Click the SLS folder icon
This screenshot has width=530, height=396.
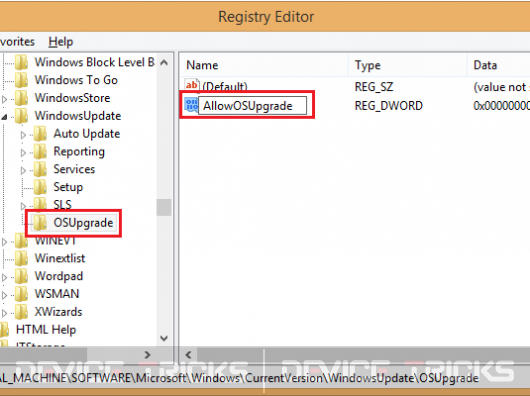pyautogui.click(x=41, y=204)
